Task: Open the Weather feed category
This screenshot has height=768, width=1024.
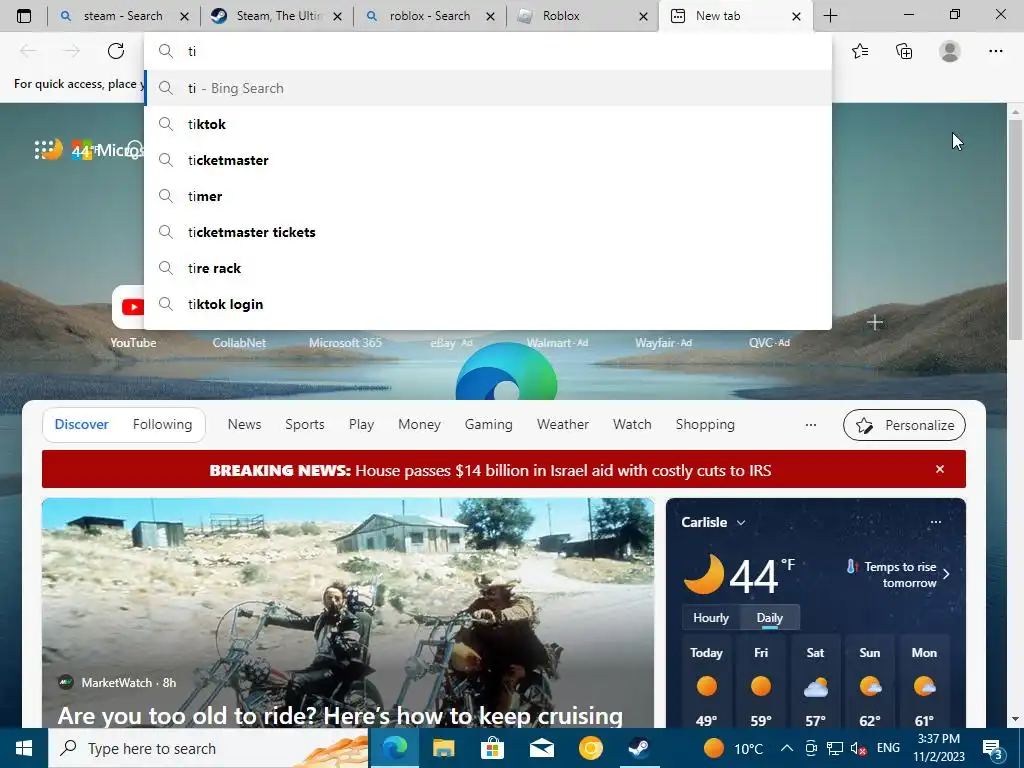Action: 563,424
